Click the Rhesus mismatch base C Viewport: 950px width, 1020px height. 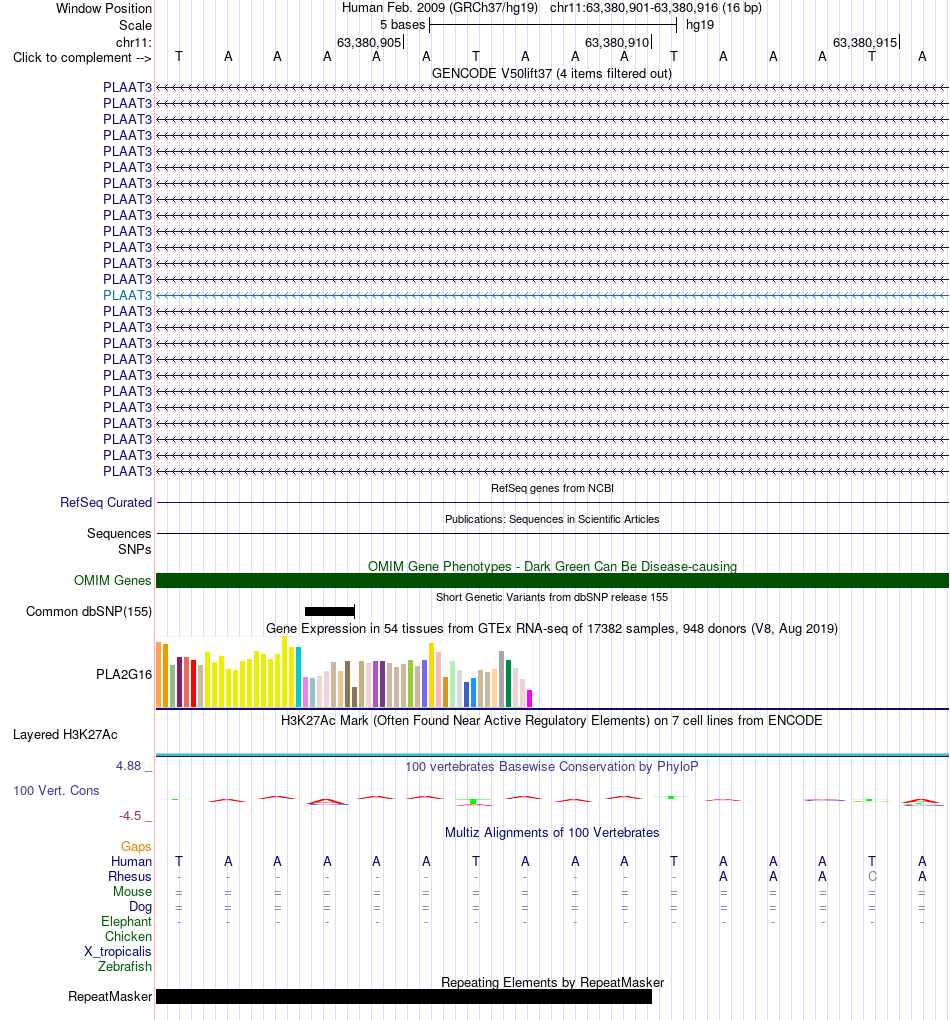872,876
